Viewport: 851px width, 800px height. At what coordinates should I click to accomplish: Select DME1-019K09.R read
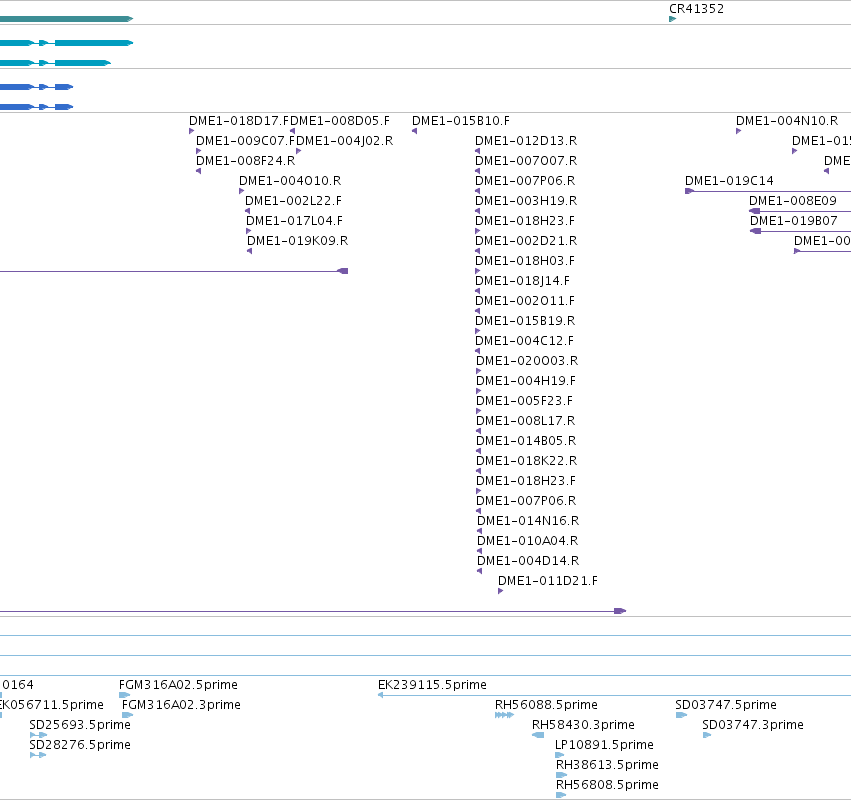click(x=297, y=241)
